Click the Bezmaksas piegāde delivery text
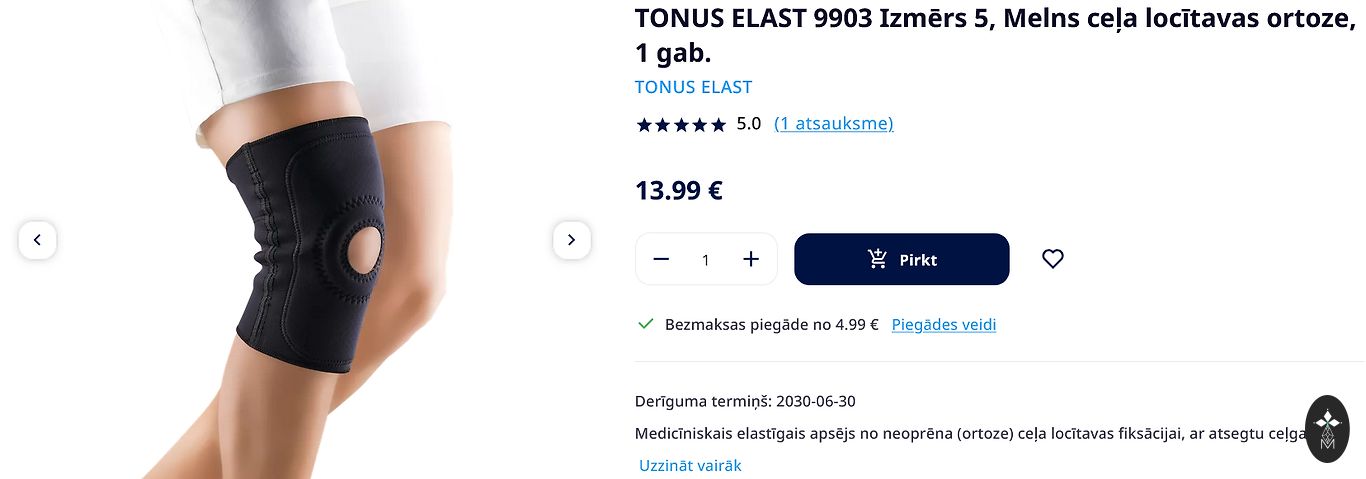 (771, 324)
